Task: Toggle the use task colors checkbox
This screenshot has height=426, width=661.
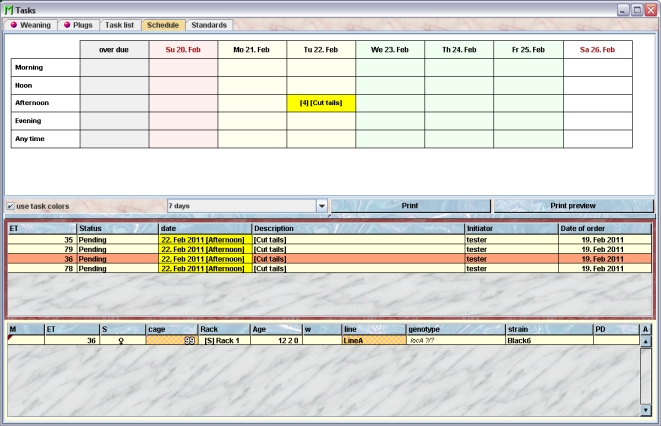Action: (x=10, y=206)
